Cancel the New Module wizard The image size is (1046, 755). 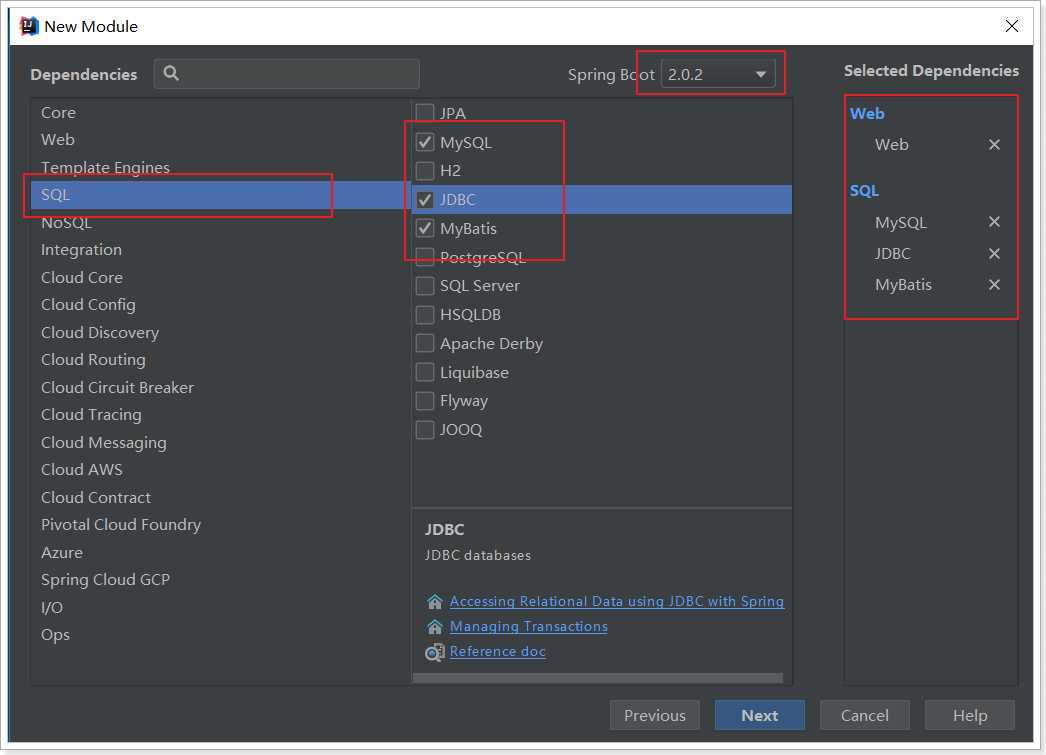(x=865, y=715)
